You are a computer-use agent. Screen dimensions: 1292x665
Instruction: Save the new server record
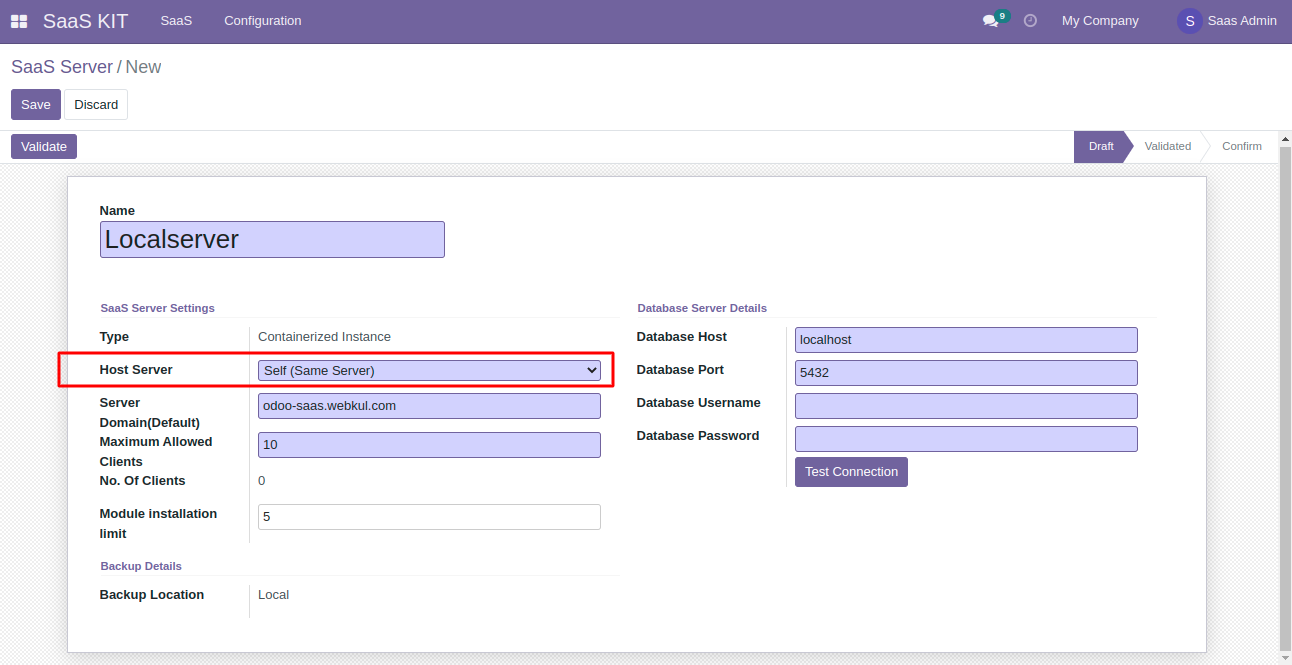click(36, 105)
